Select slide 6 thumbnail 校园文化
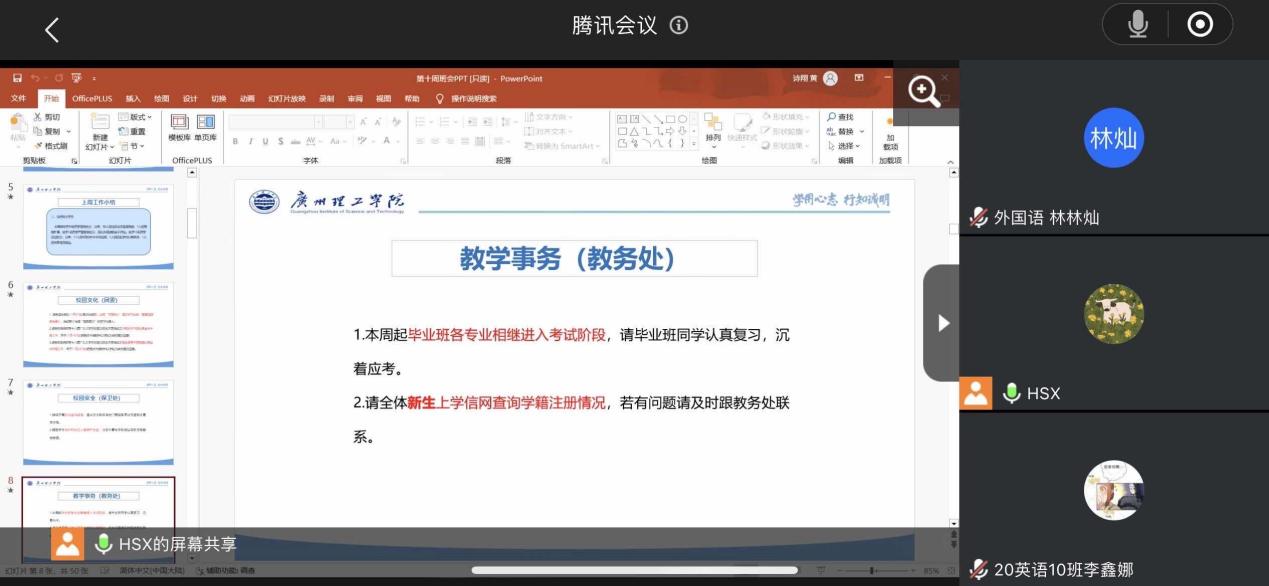This screenshot has height=586, width=1269. (x=98, y=324)
